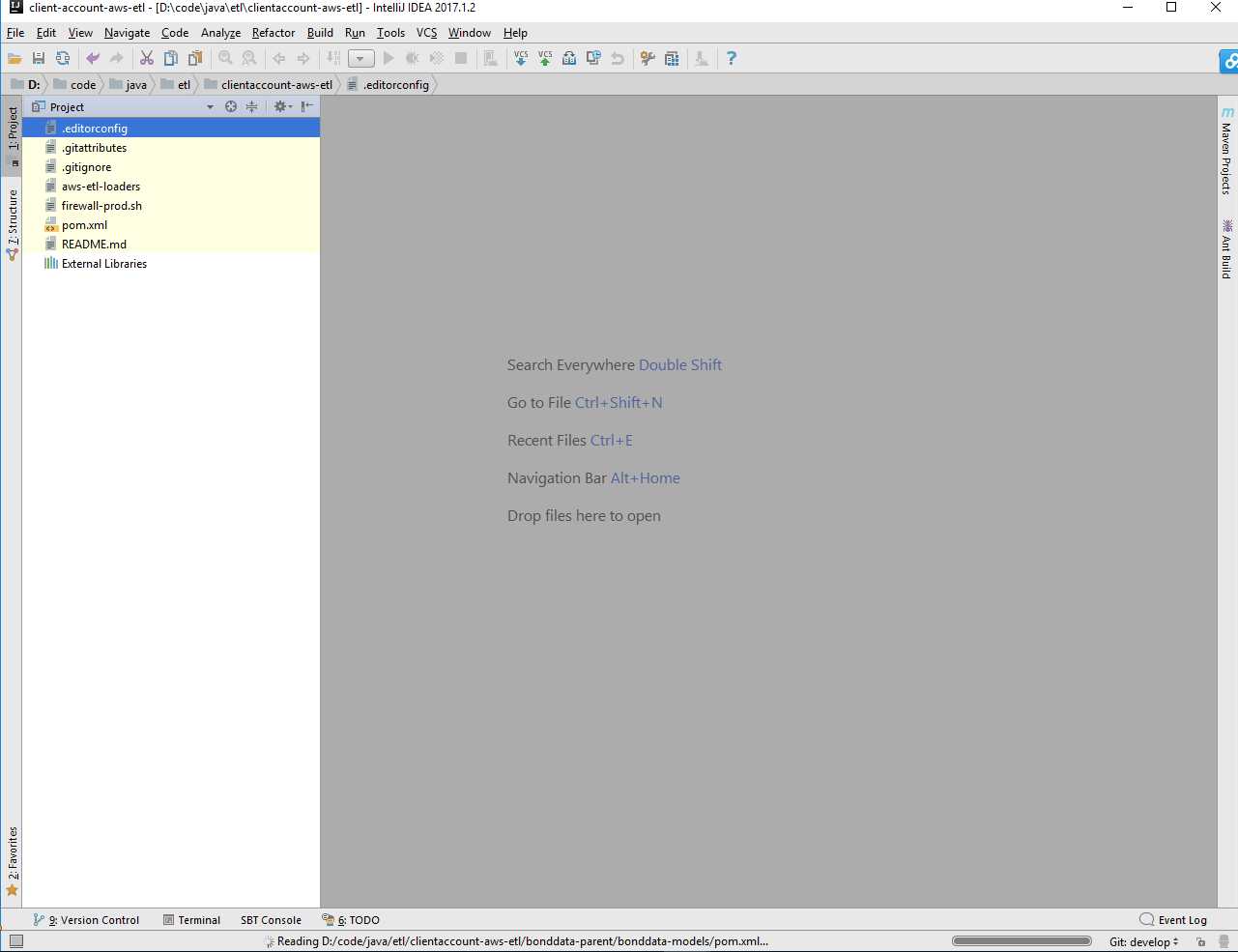The image size is (1238, 952).
Task: Click the Run play icon
Action: pyautogui.click(x=389, y=59)
